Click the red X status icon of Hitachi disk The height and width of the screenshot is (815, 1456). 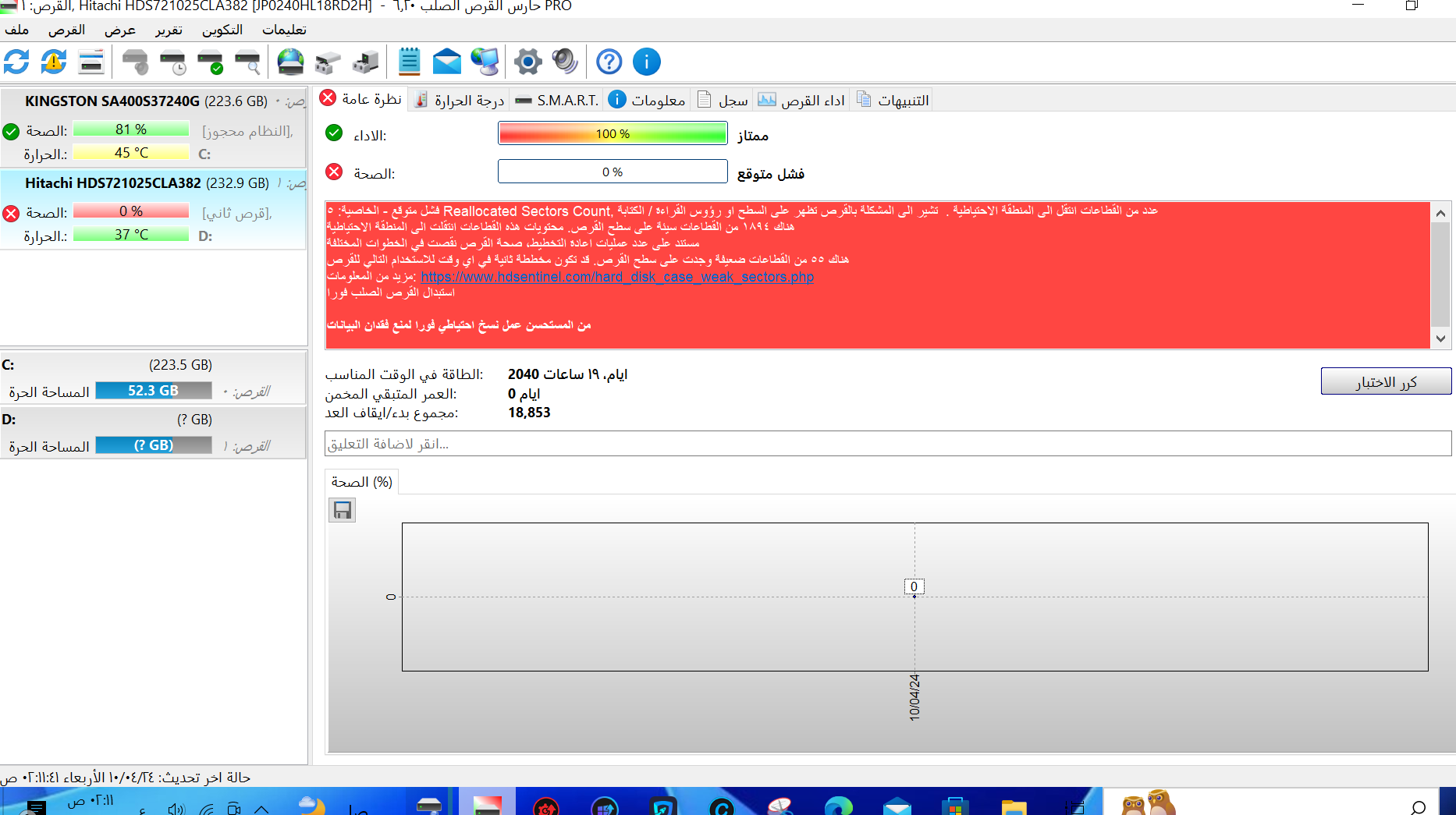(11, 214)
